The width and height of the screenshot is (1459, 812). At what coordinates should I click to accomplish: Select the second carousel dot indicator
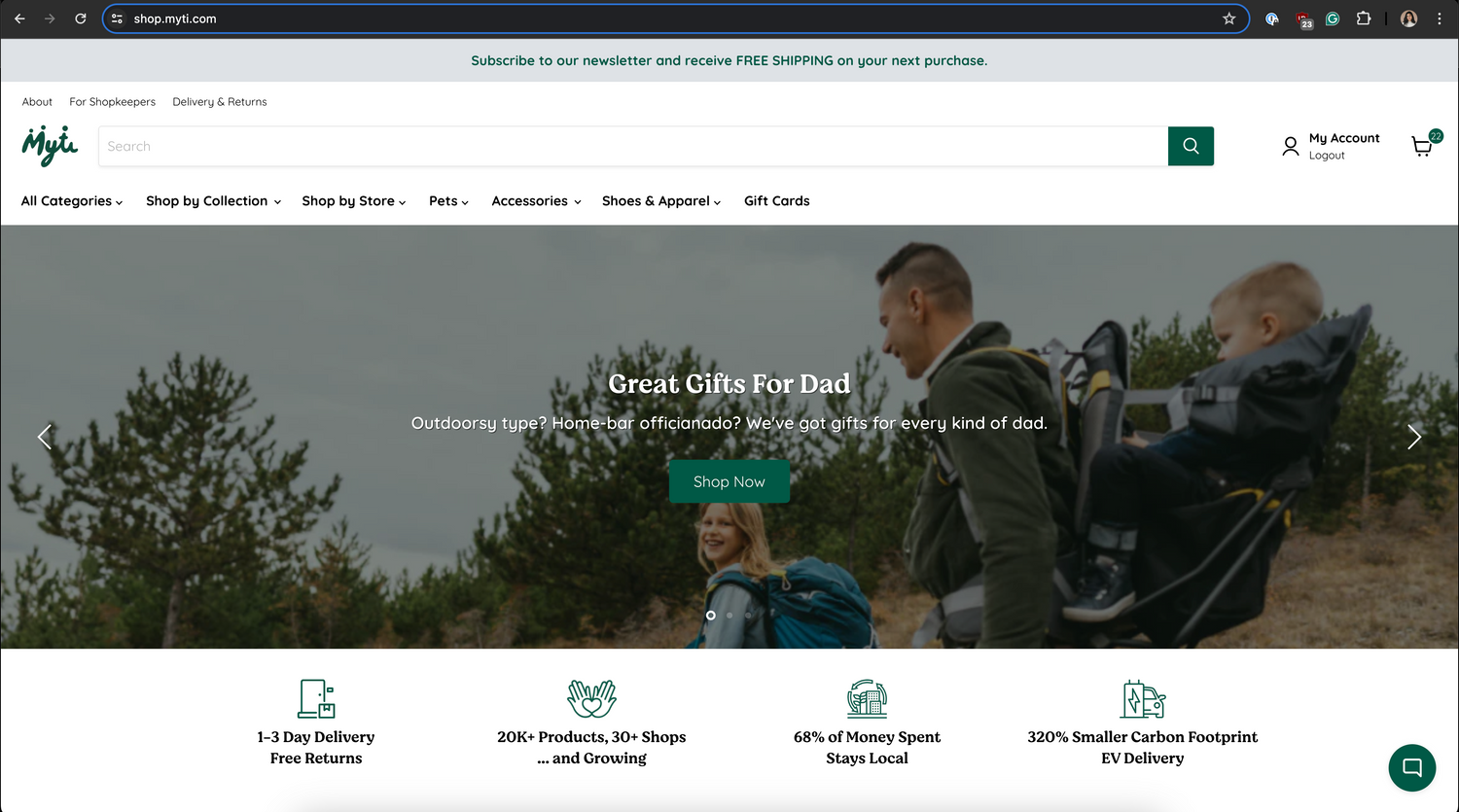point(729,616)
